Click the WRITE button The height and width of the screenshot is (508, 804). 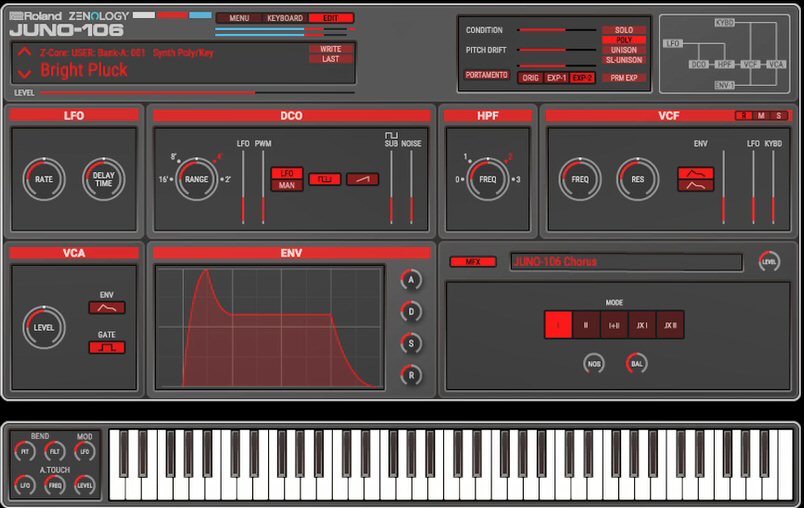pos(331,49)
